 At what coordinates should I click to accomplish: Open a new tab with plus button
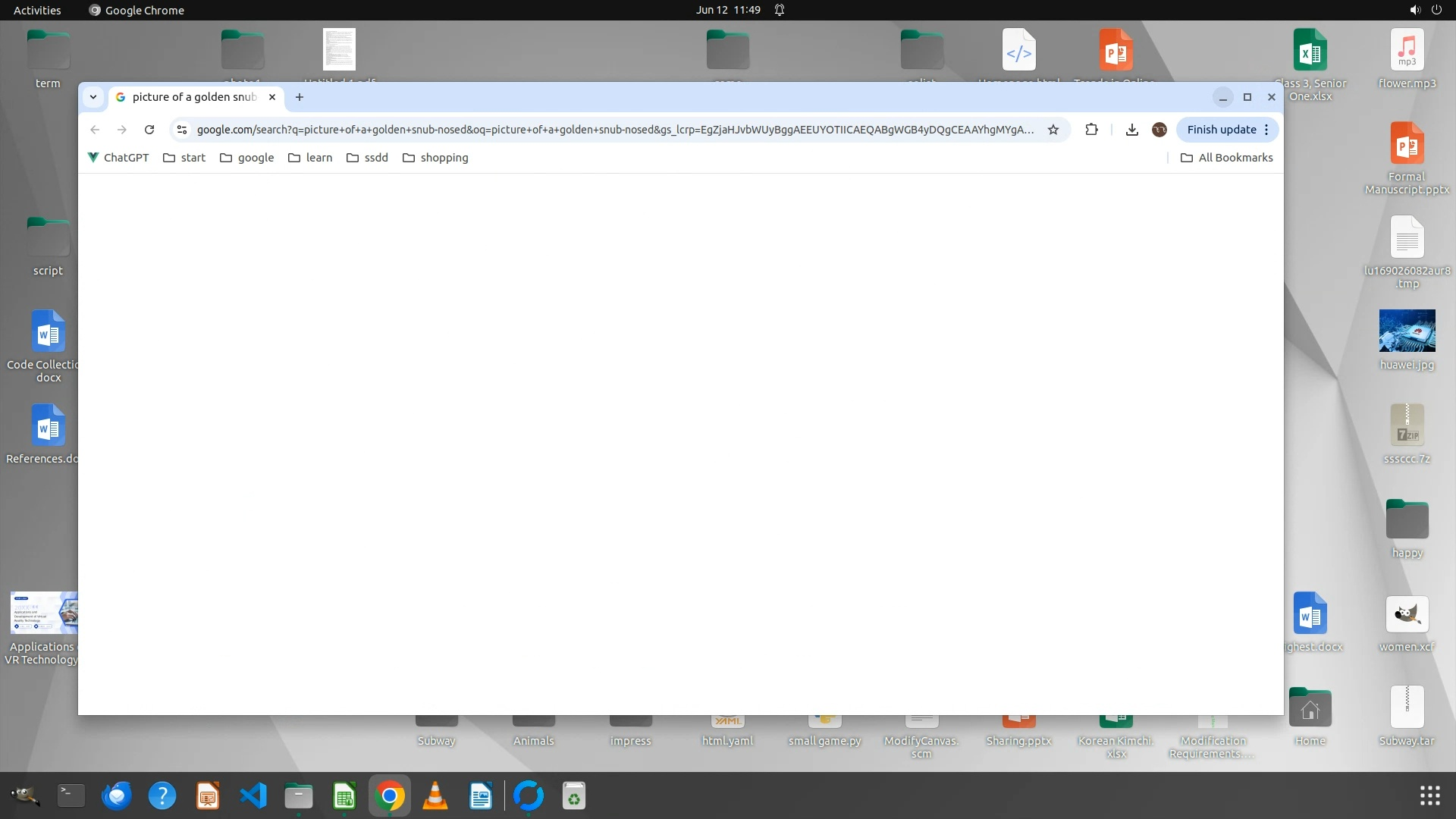300,97
